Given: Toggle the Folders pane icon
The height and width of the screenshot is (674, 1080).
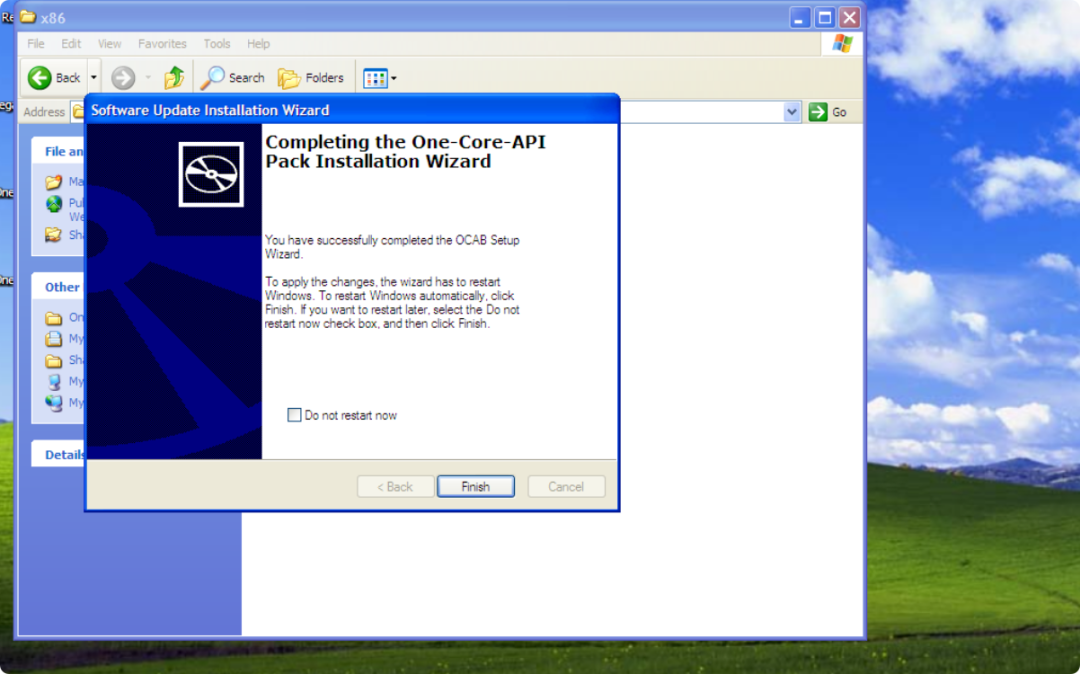Looking at the screenshot, I should [x=289, y=78].
